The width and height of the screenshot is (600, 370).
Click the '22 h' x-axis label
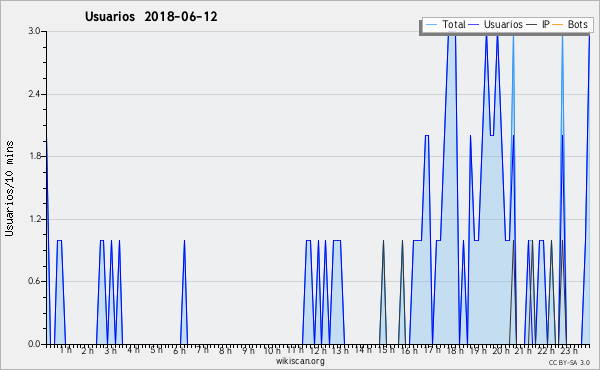546,350
